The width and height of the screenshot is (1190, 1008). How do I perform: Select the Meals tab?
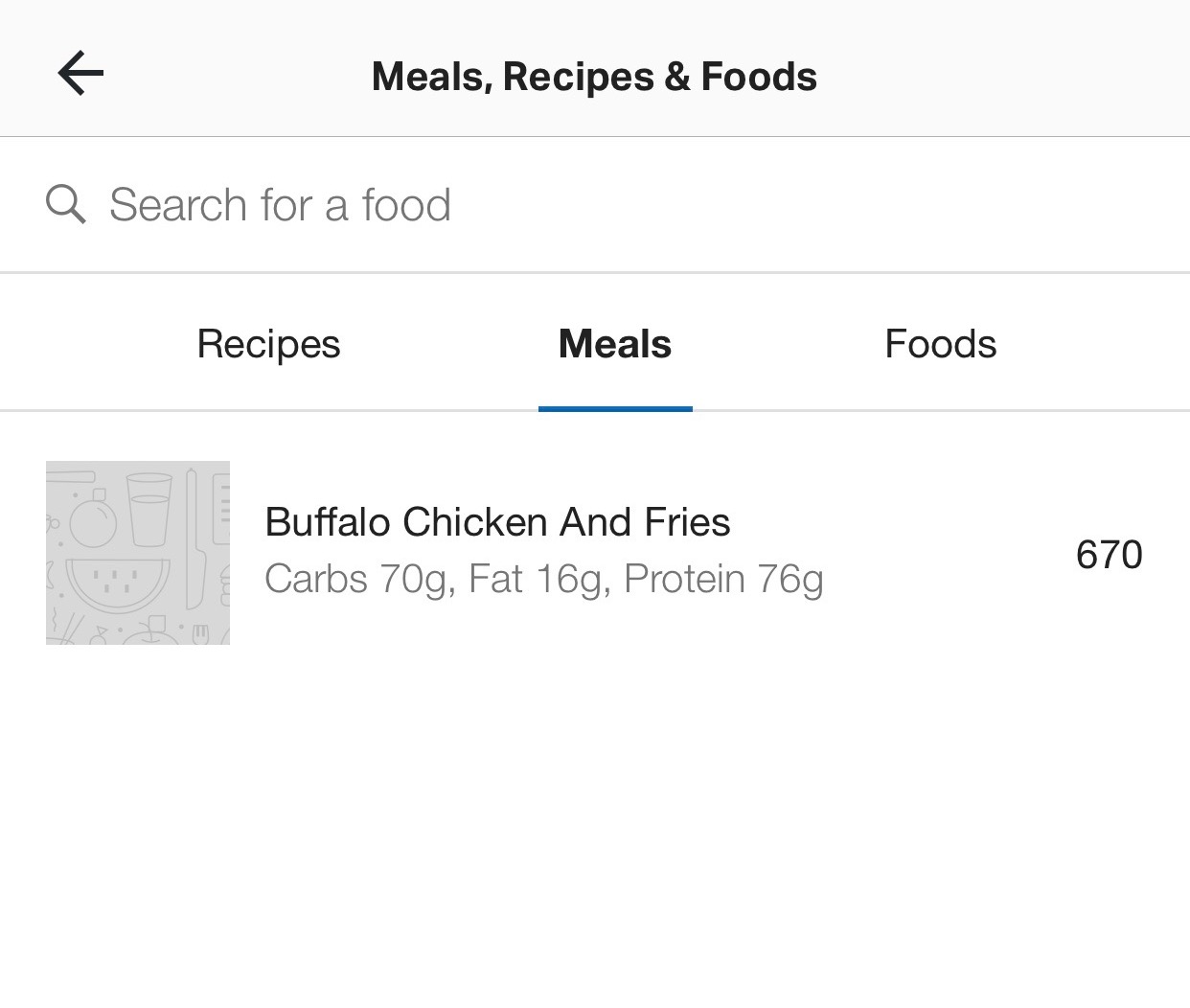614,343
